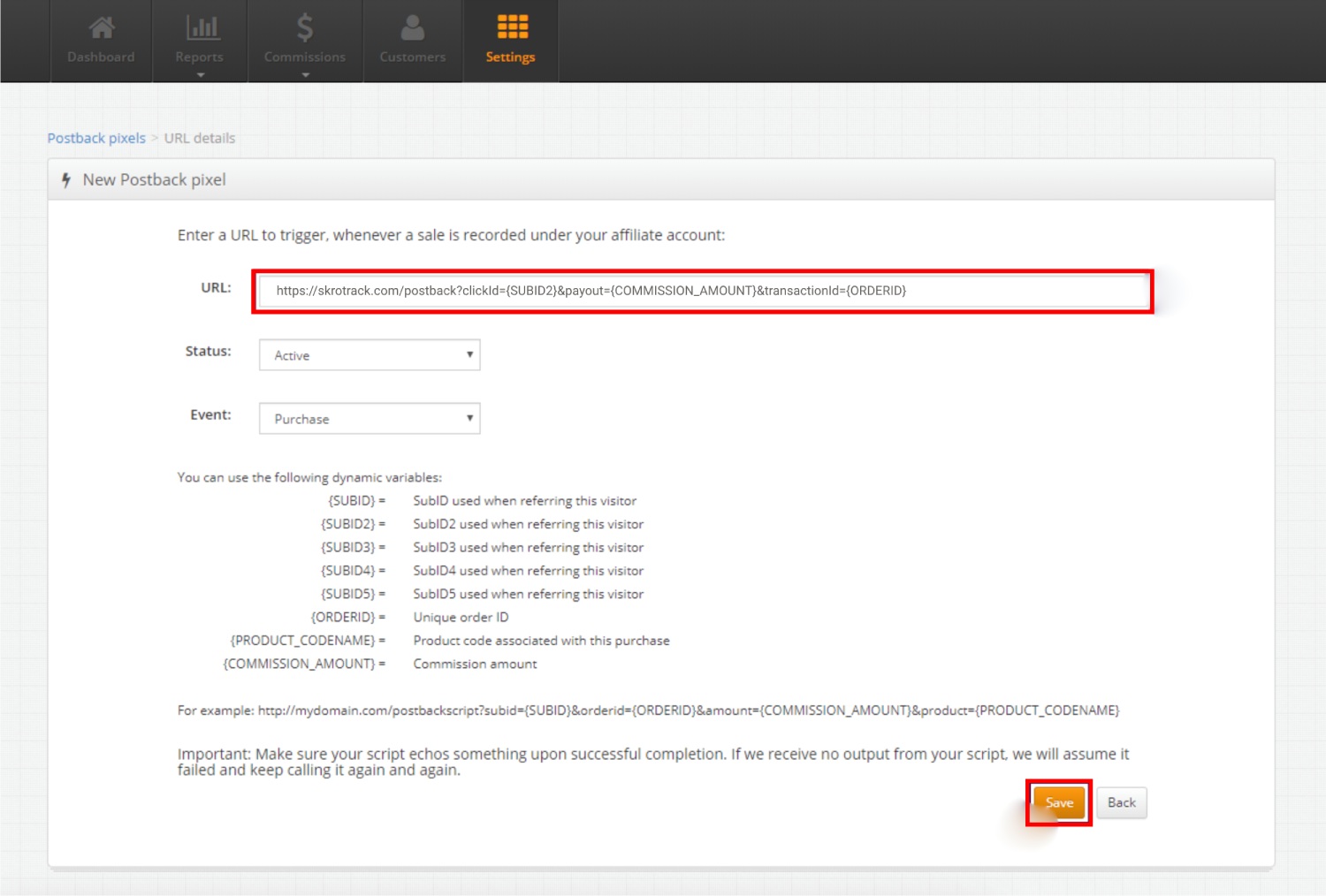Click the lightning bolt icon beside New Postback pixel
Image resolution: width=1326 pixels, height=896 pixels.
click(66, 180)
